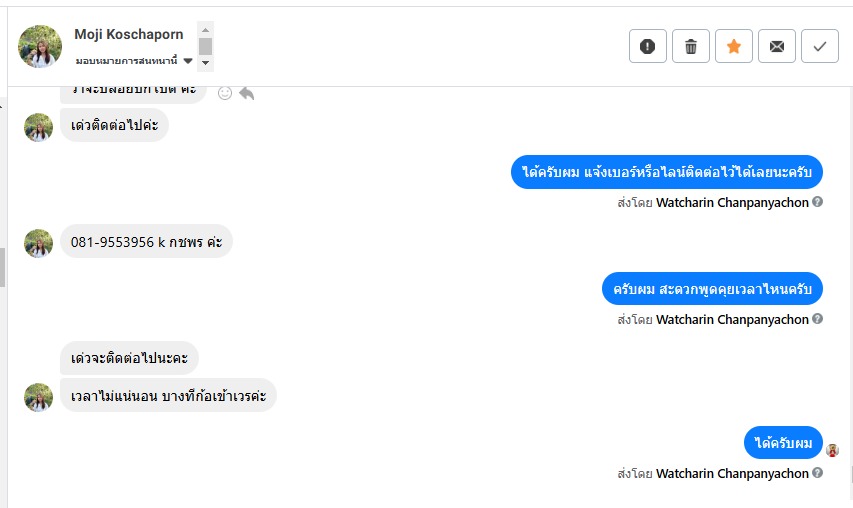Click help icon beside first Watcharin Chanpanyachon label
The width and height of the screenshot is (853, 508).
818,202
